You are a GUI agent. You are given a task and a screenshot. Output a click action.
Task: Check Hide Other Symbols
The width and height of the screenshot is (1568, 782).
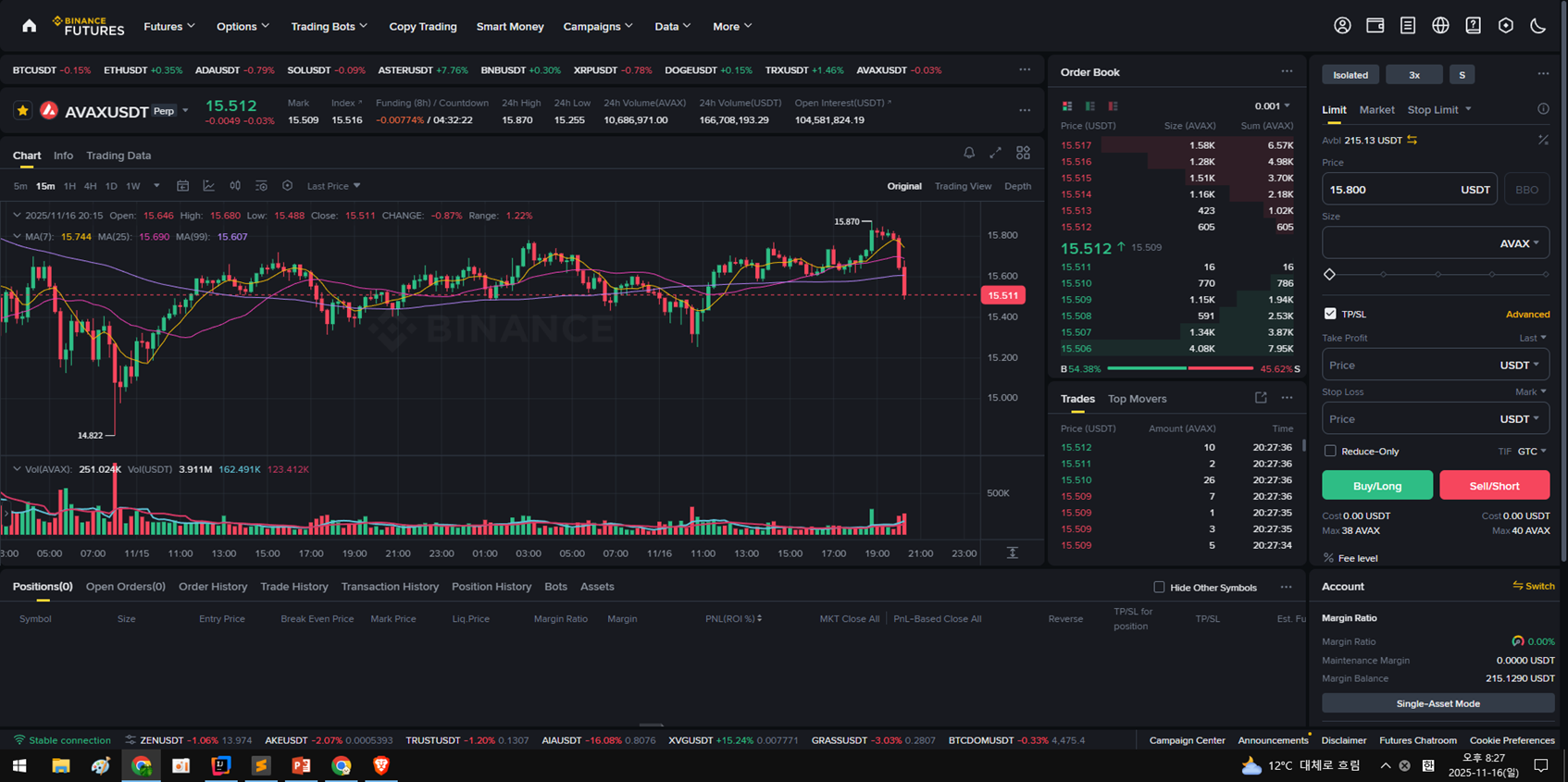click(1159, 587)
